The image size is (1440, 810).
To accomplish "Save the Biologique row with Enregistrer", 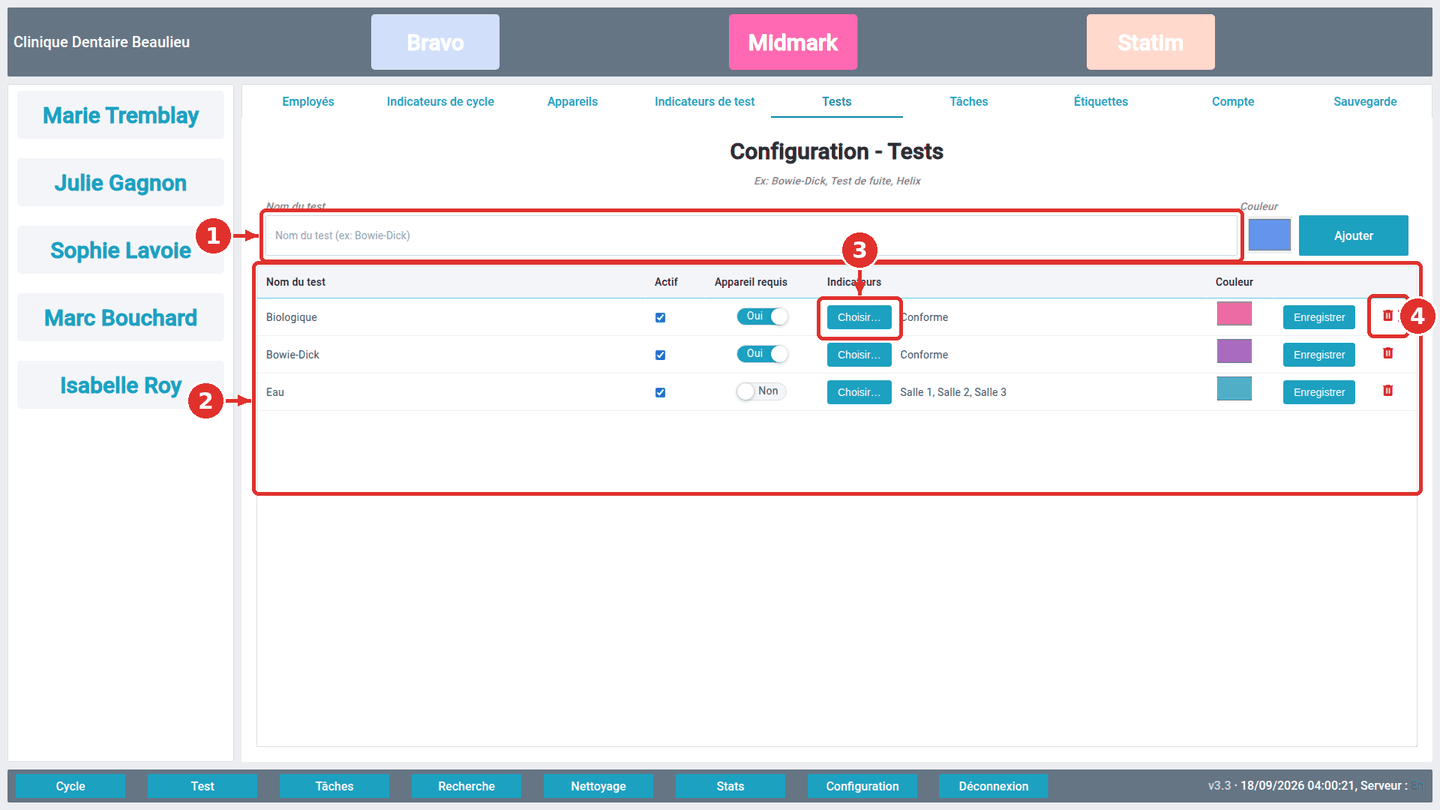I will coord(1319,317).
